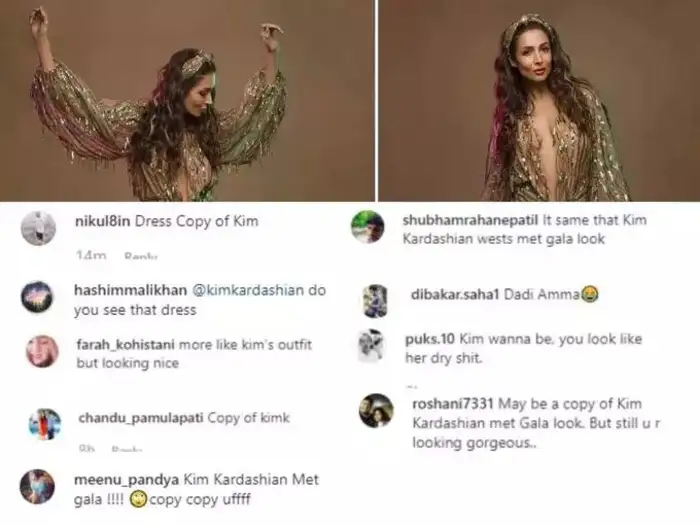Click Reply under chandu_pamulapati's comment

pos(125,450)
